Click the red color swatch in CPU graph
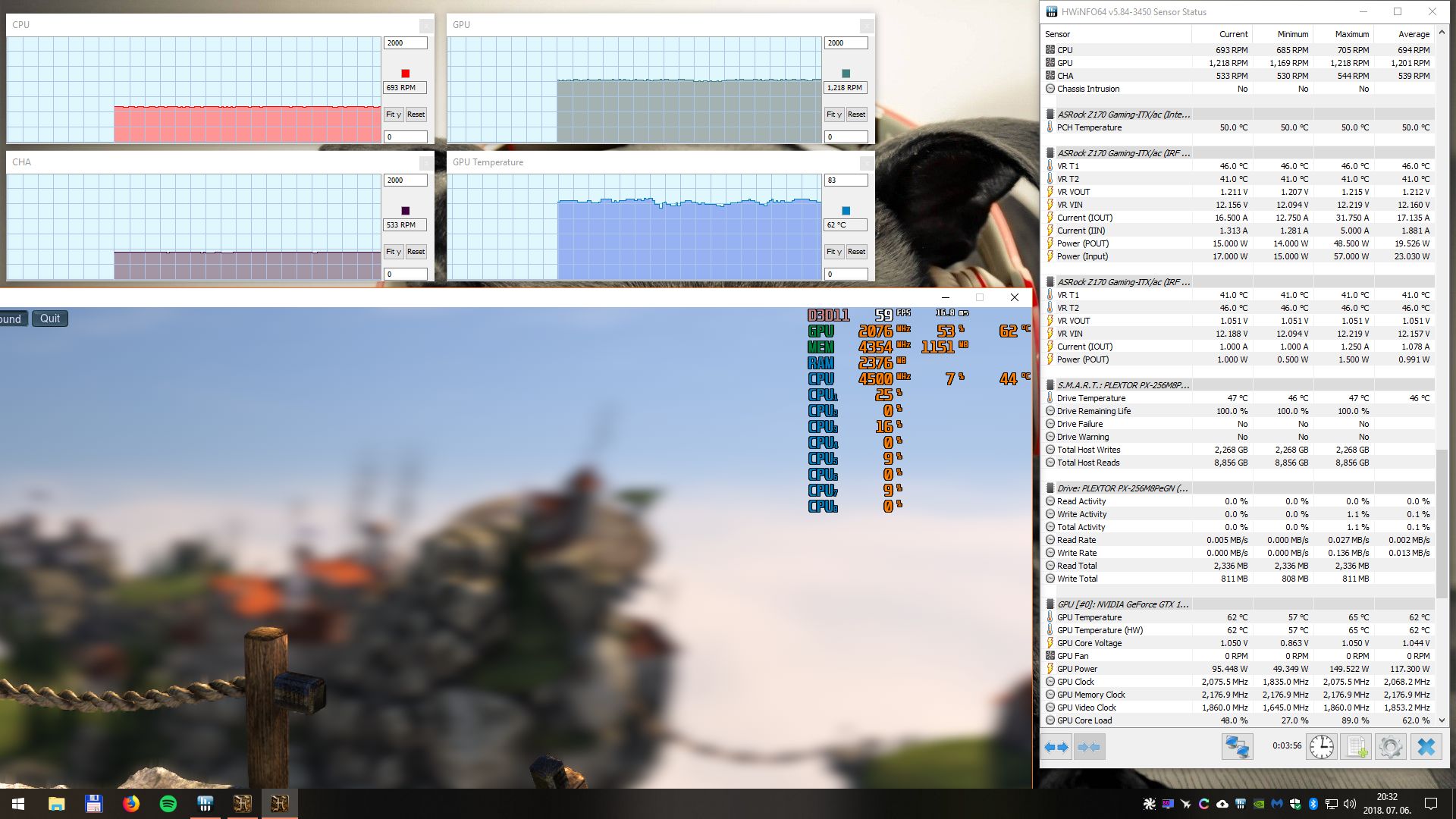The width and height of the screenshot is (1456, 819). [405, 74]
